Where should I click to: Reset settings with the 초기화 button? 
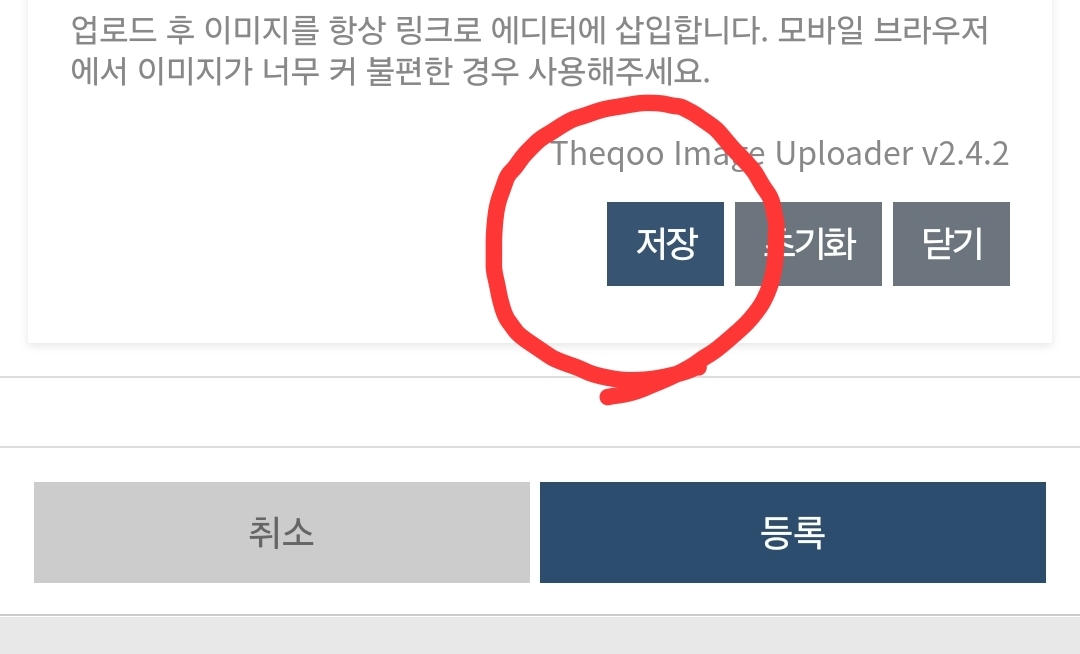pyautogui.click(x=808, y=244)
